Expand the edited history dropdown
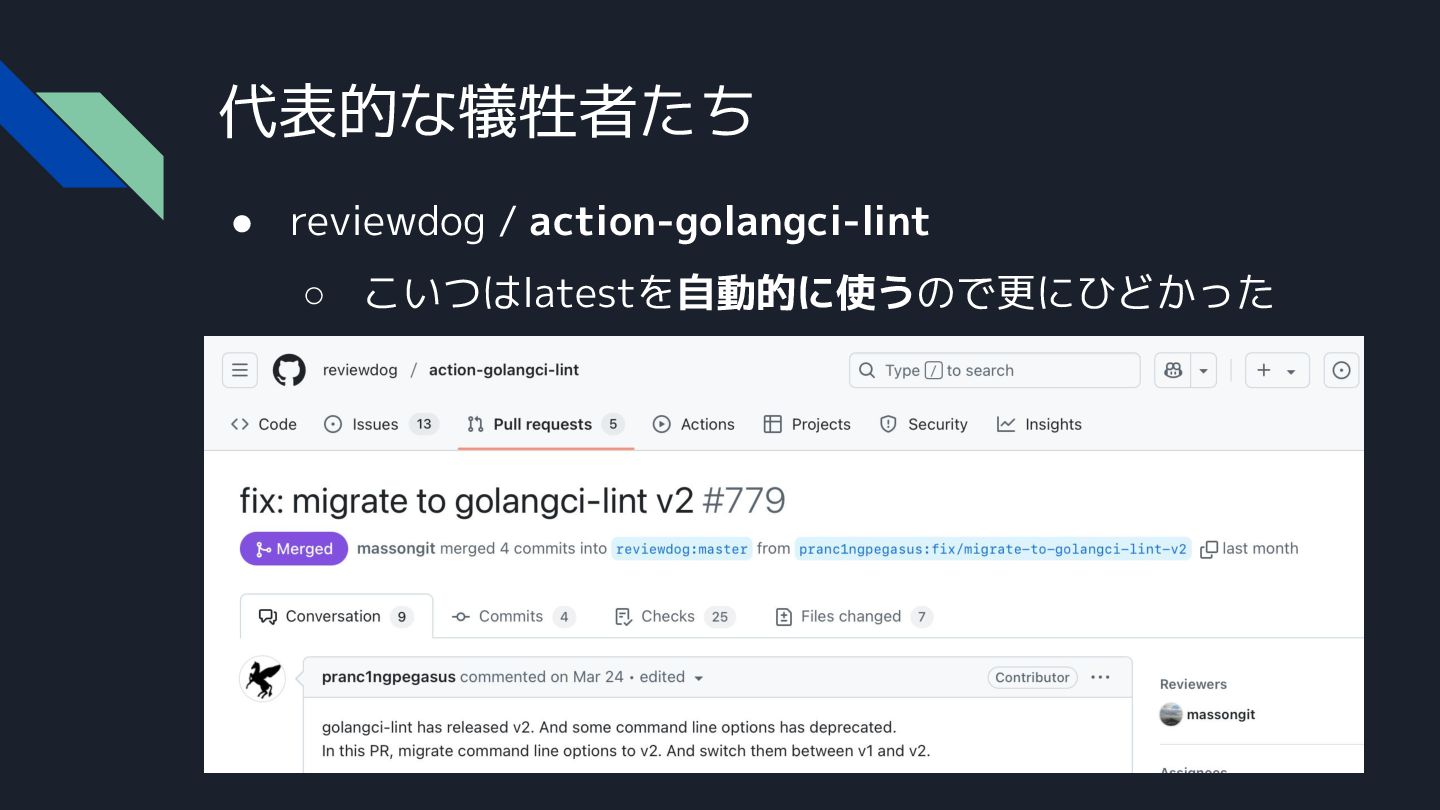 (698, 678)
